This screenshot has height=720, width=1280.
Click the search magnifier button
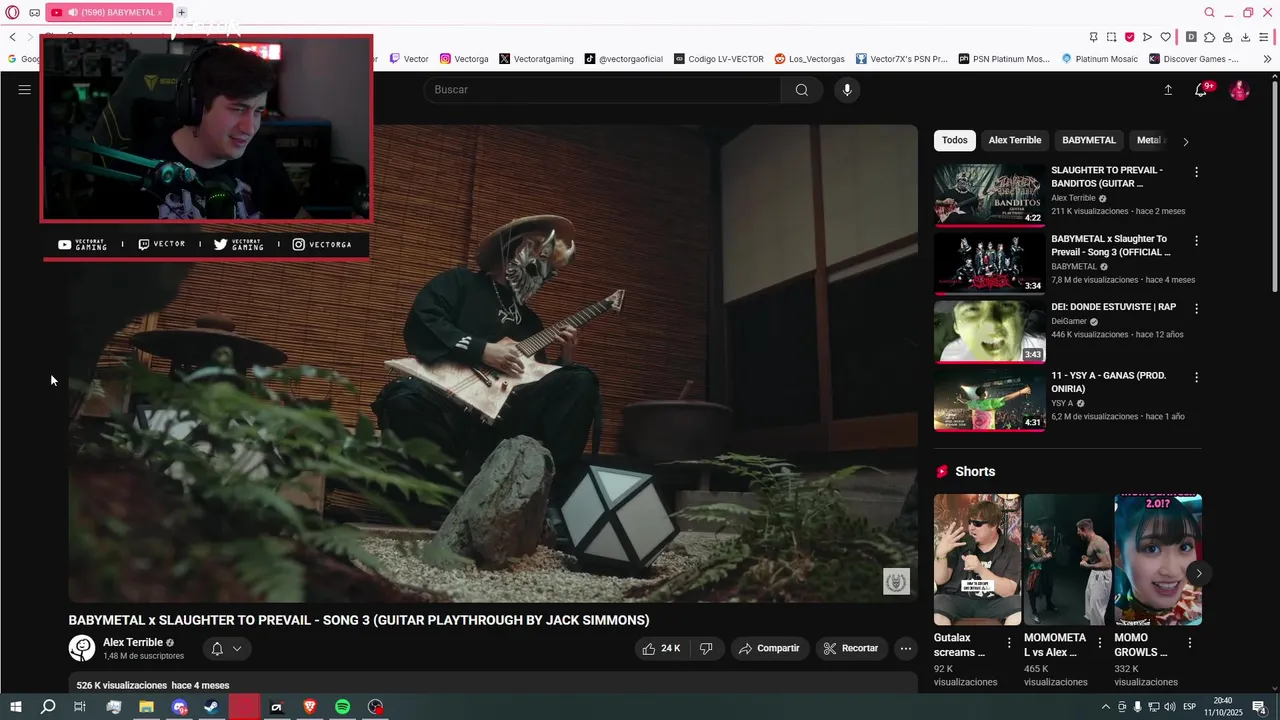click(x=802, y=90)
